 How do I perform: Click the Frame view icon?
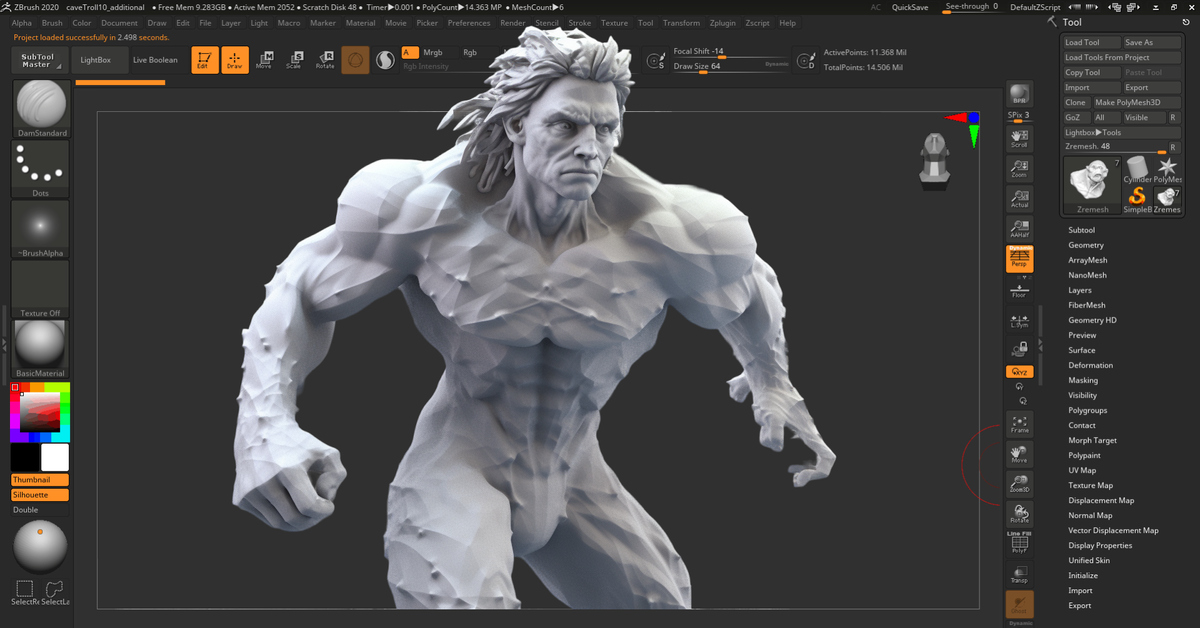tap(1019, 424)
